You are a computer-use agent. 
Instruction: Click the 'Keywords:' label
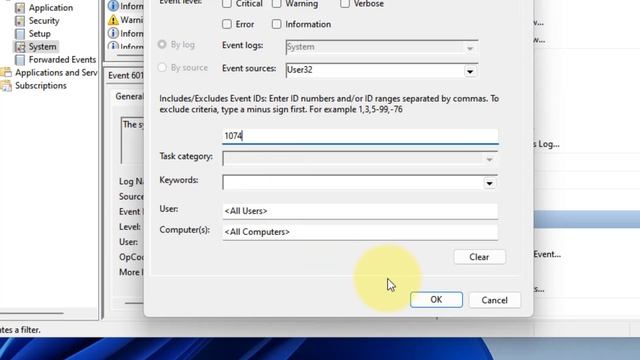179,180
